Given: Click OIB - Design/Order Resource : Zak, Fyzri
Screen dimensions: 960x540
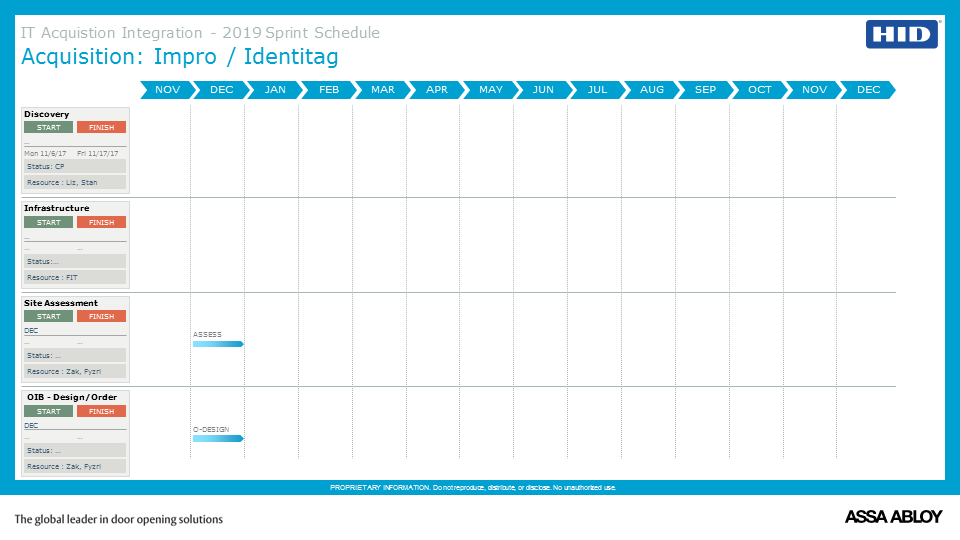Looking at the screenshot, I should pos(75,467).
